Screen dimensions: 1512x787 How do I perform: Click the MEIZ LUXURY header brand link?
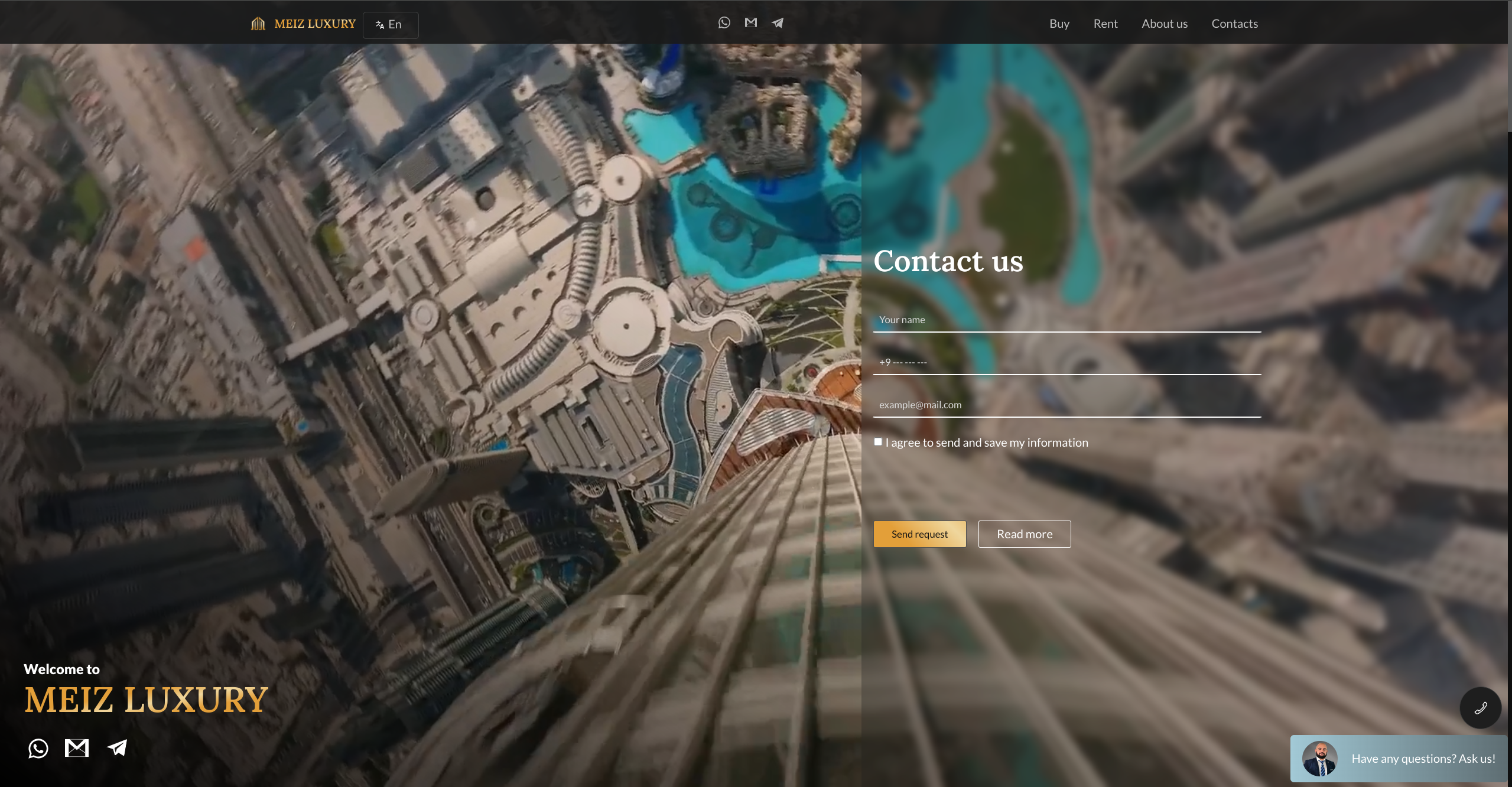tap(315, 24)
